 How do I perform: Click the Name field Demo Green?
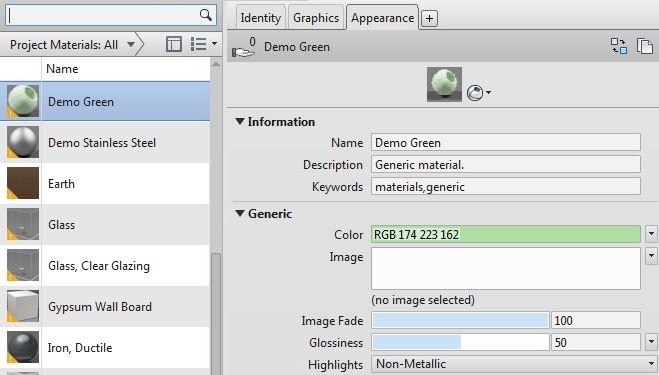(x=506, y=143)
